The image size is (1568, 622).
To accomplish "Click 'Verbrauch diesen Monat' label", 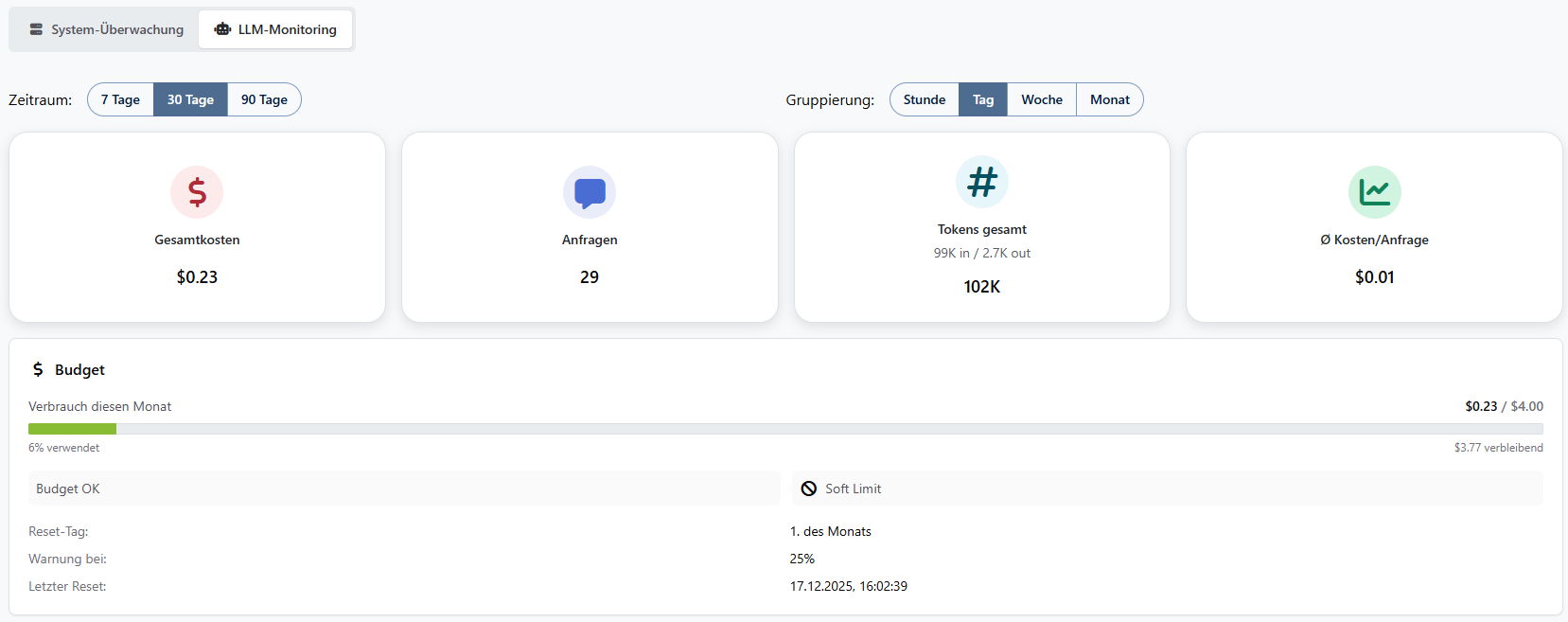I will tap(99, 406).
